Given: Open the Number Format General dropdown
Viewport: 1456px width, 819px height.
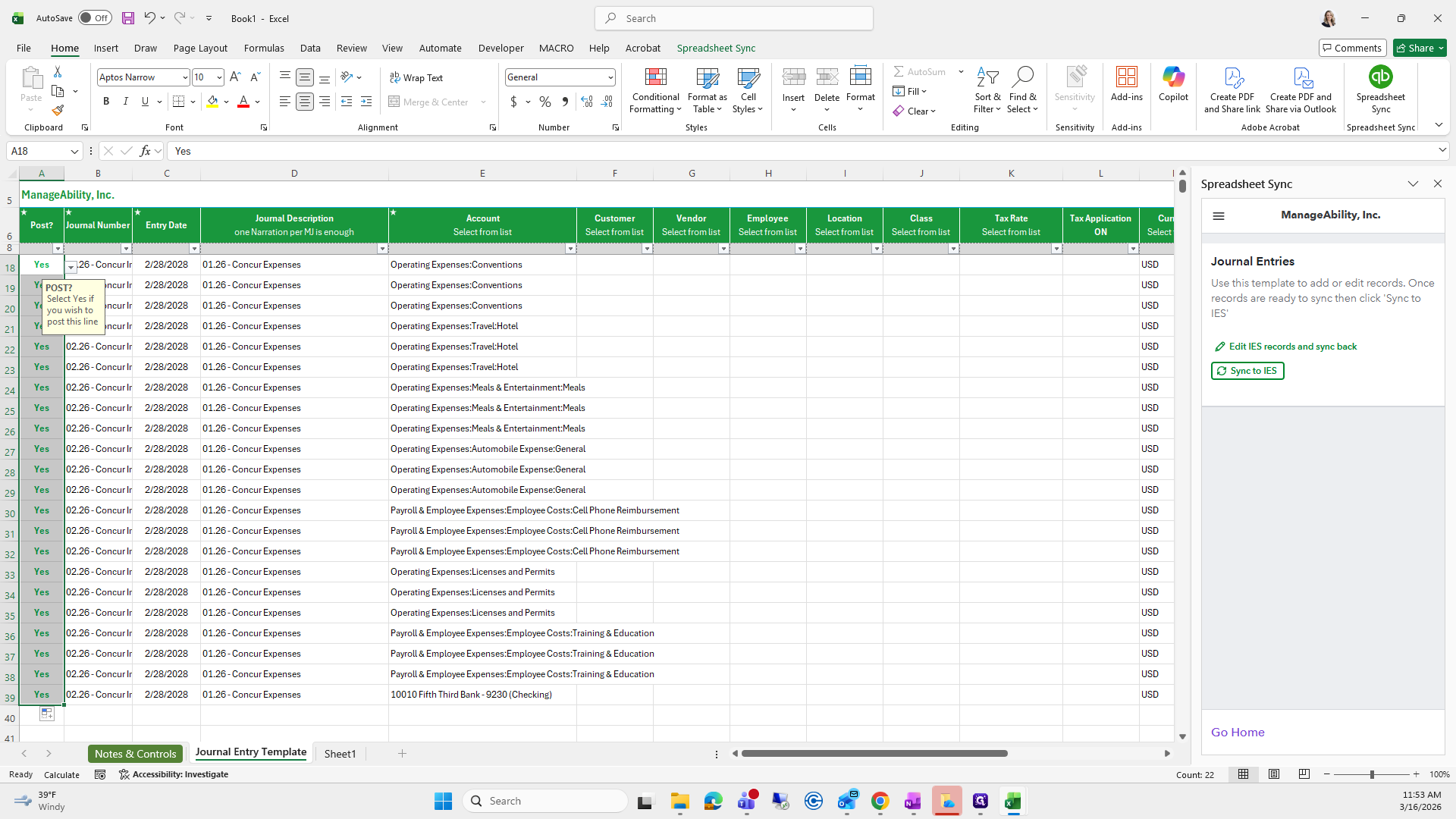Looking at the screenshot, I should point(610,77).
